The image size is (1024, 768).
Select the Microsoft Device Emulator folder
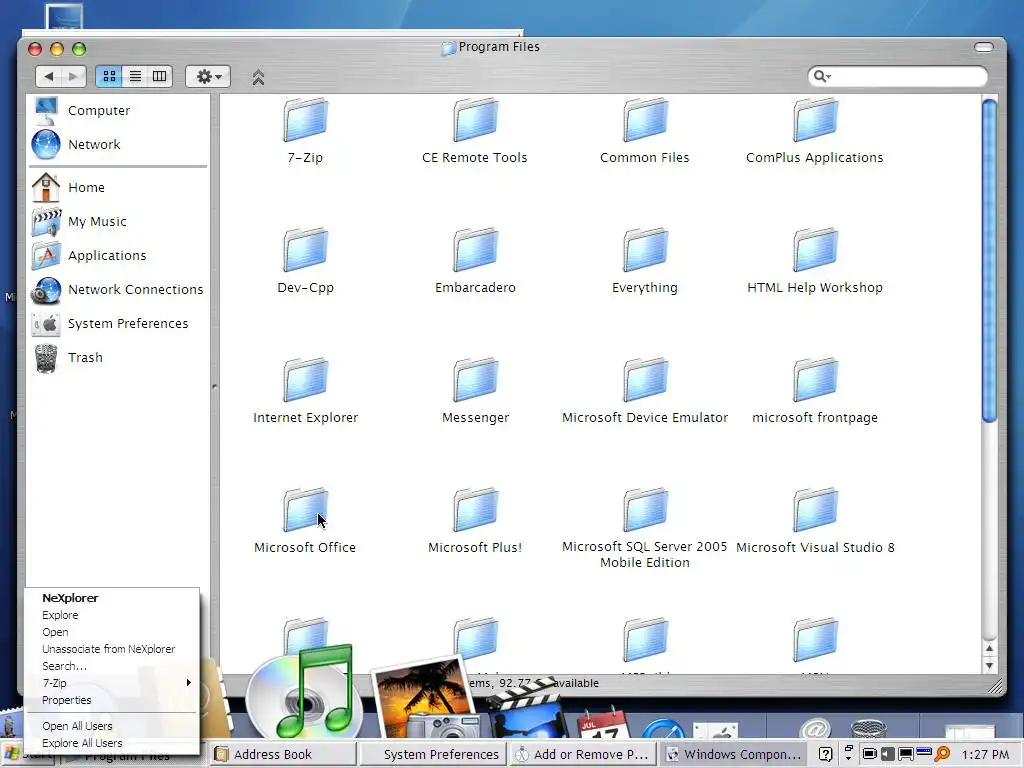click(x=645, y=380)
